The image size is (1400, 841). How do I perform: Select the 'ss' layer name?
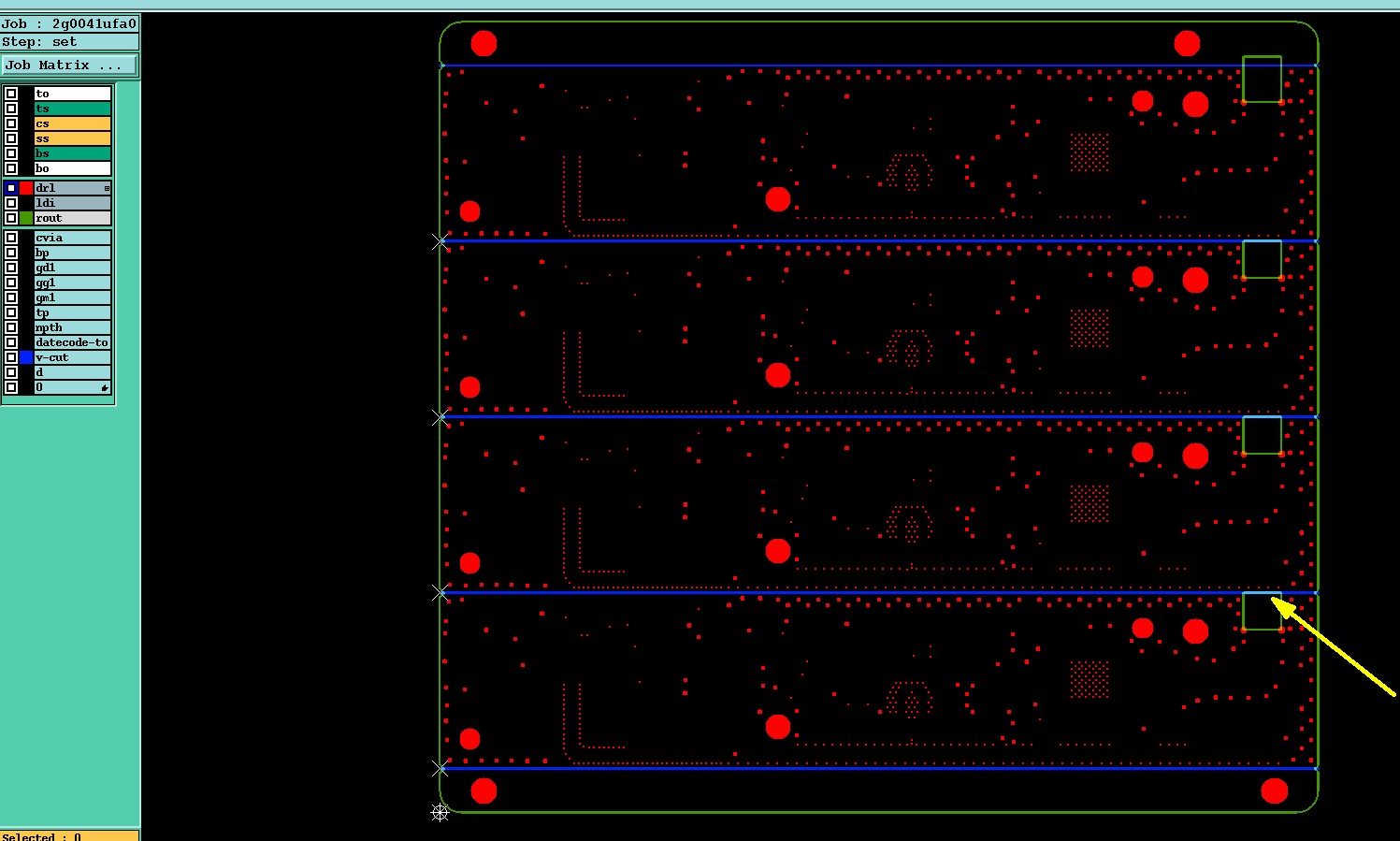pos(73,138)
